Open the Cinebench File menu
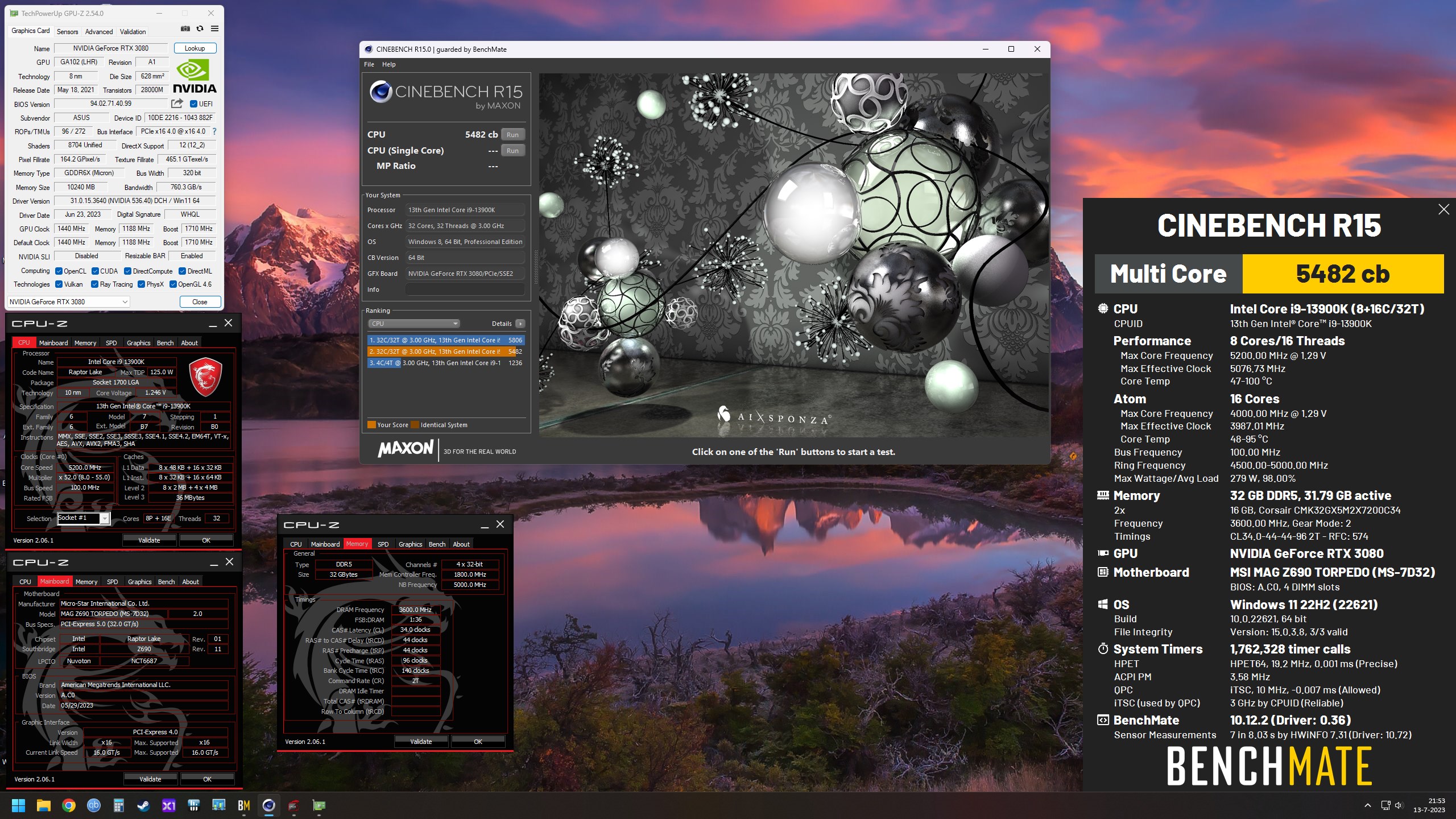1456x819 pixels. (369, 64)
